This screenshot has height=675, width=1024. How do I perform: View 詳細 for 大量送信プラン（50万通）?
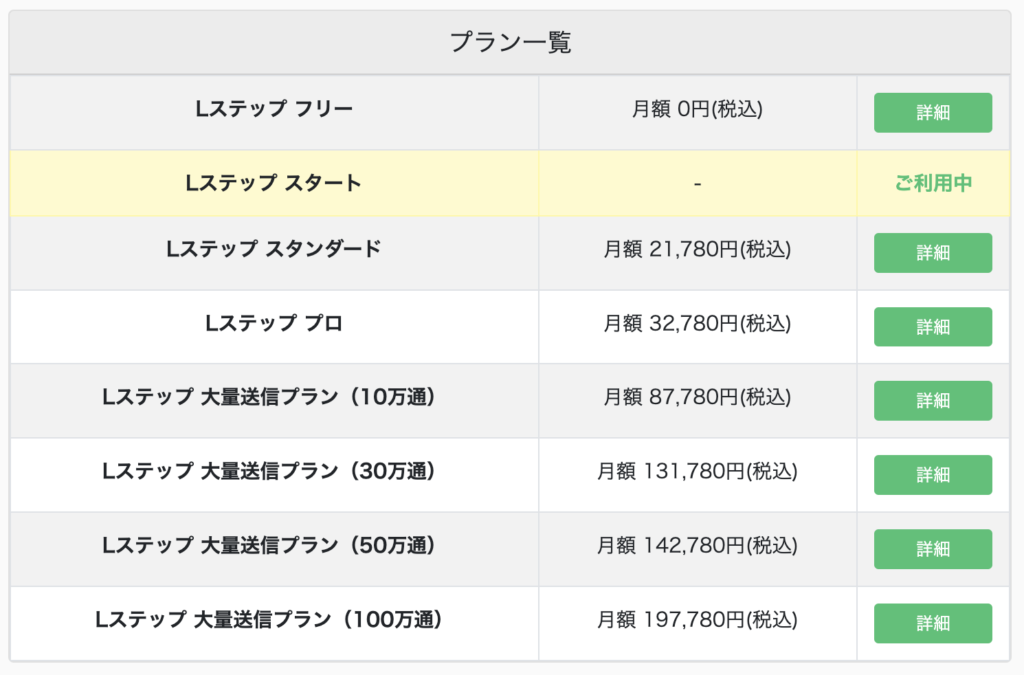click(x=933, y=549)
